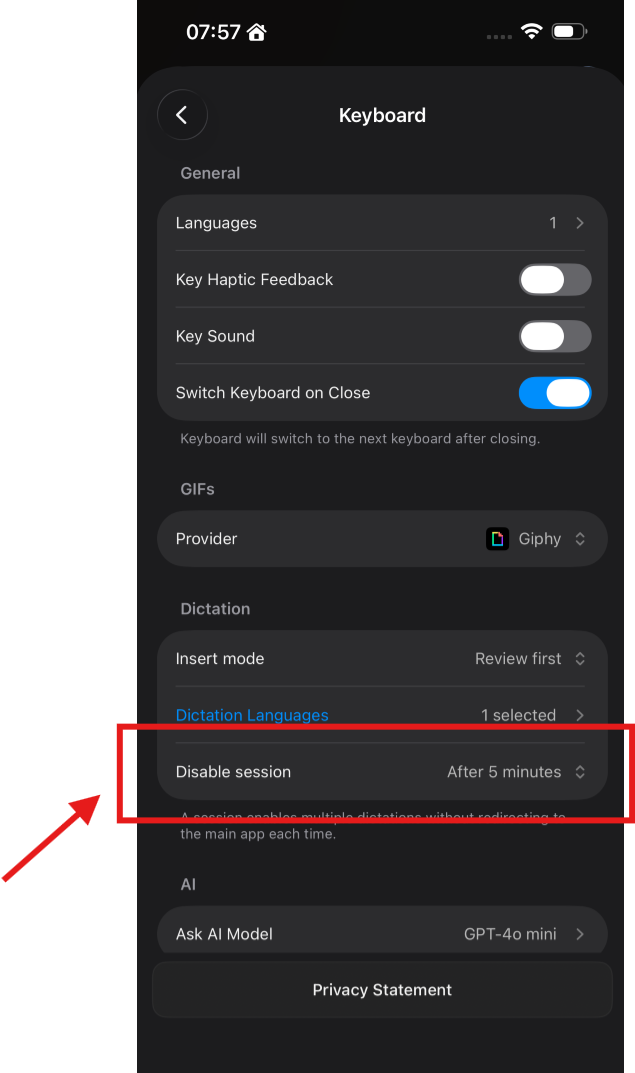Screen dimensions: 635x1073
Task: Open the GIF Provider picker
Action: 383,539
